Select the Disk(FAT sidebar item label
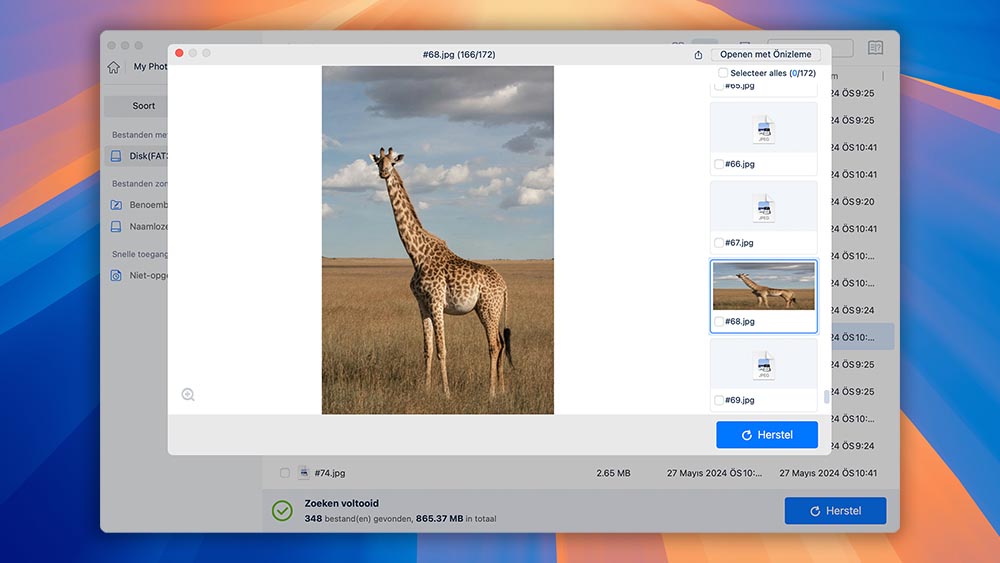Screen dimensions: 1000x563 tap(149, 156)
